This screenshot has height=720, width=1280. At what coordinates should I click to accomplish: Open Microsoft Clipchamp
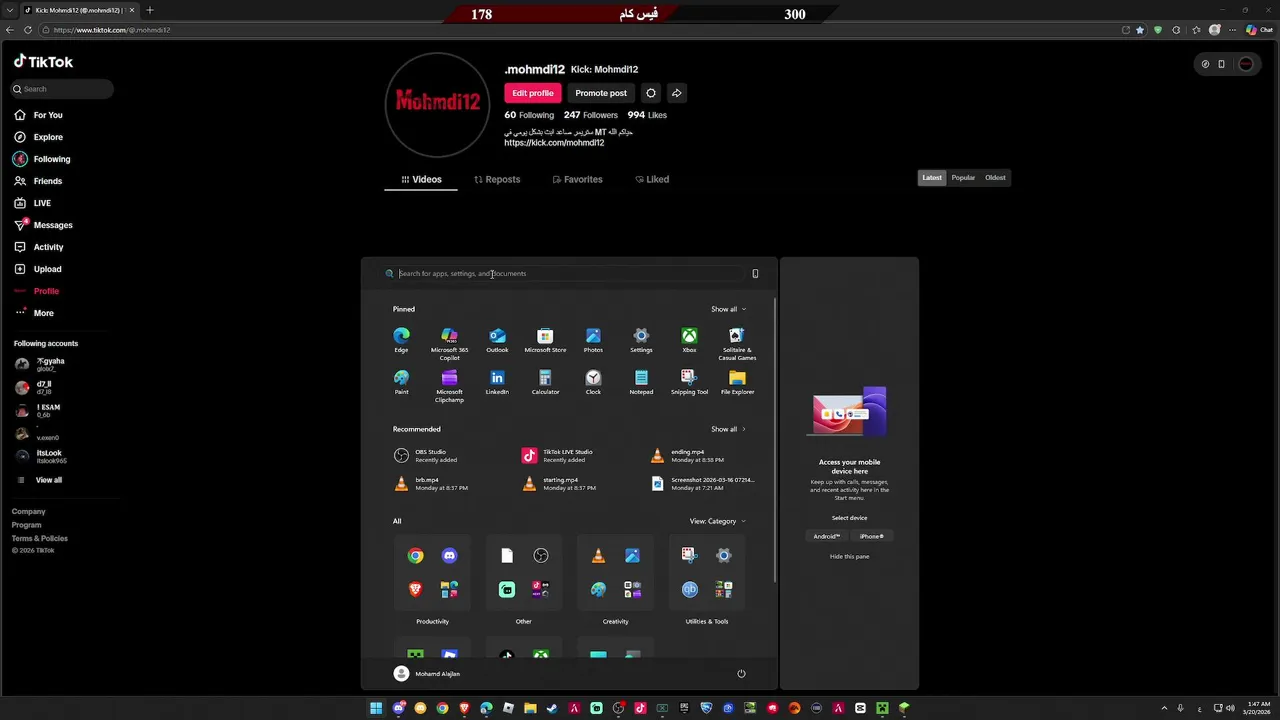point(449,386)
